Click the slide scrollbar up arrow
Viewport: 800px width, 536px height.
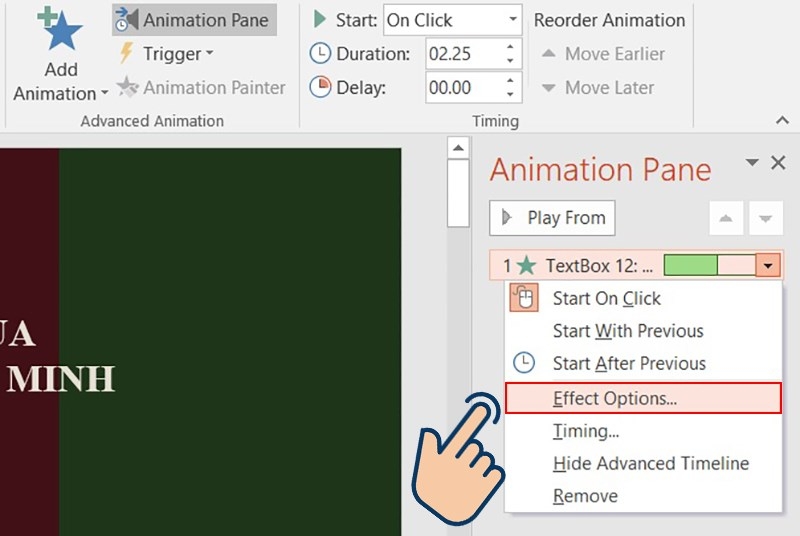458,148
